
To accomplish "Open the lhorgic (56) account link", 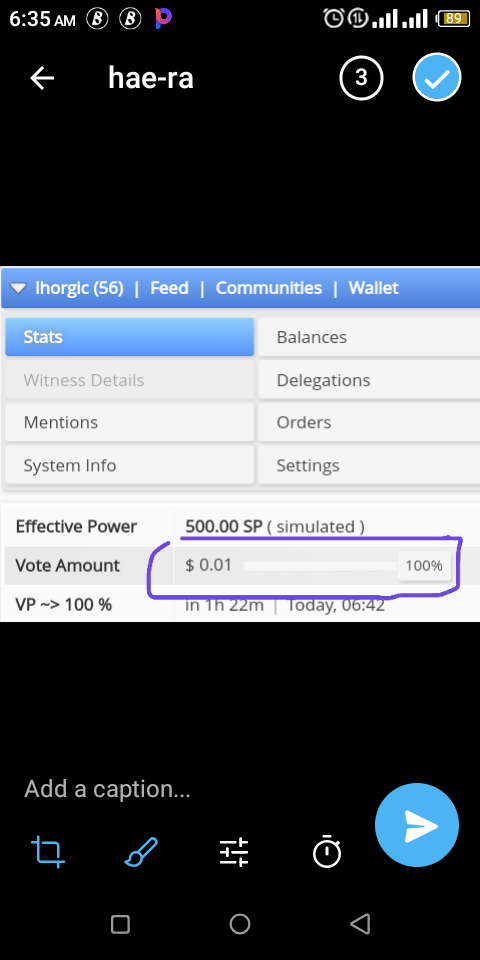I will click(79, 288).
